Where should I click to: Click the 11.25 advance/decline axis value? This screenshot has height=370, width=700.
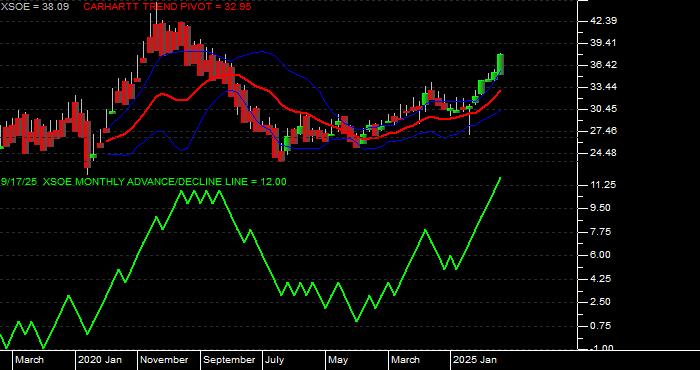[x=604, y=185]
